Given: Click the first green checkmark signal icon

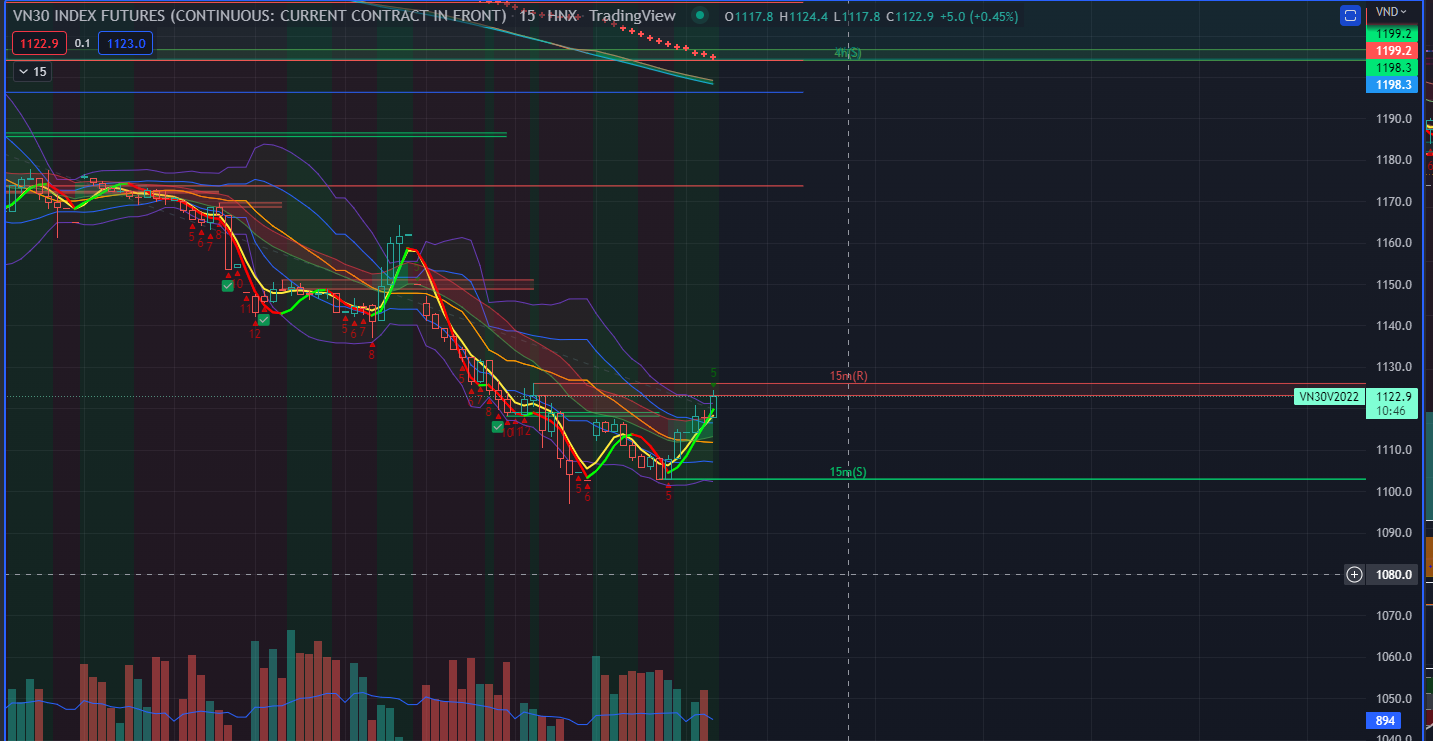Looking at the screenshot, I should coord(228,286).
